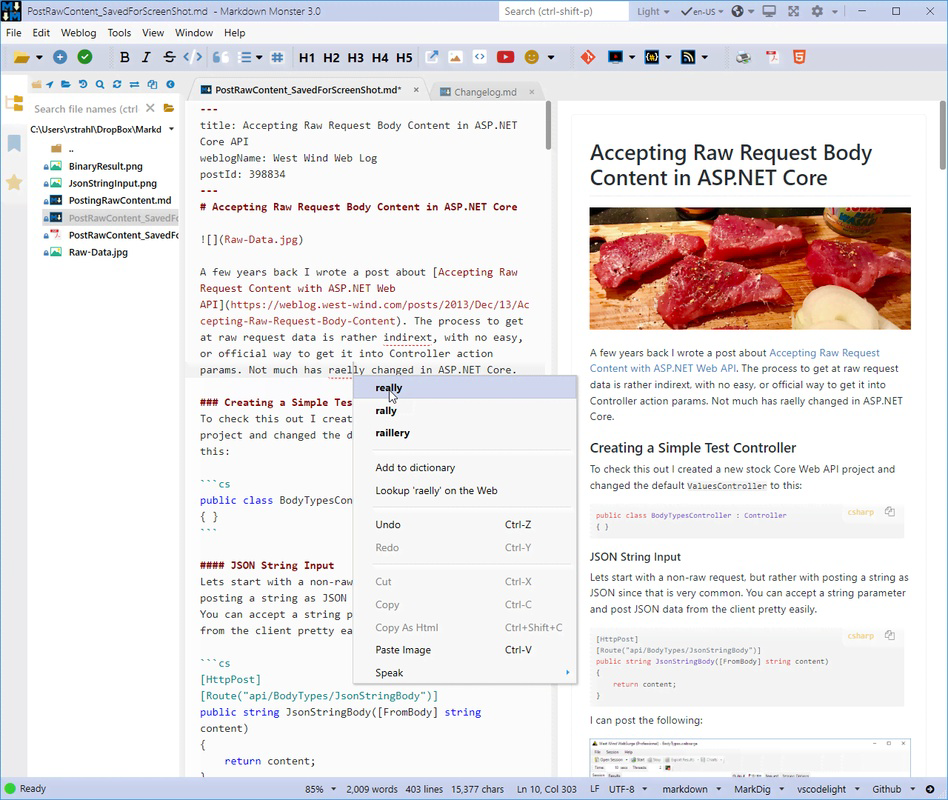This screenshot has width=948, height=800.
Task: Apply the H1 heading style
Action: (x=306, y=57)
